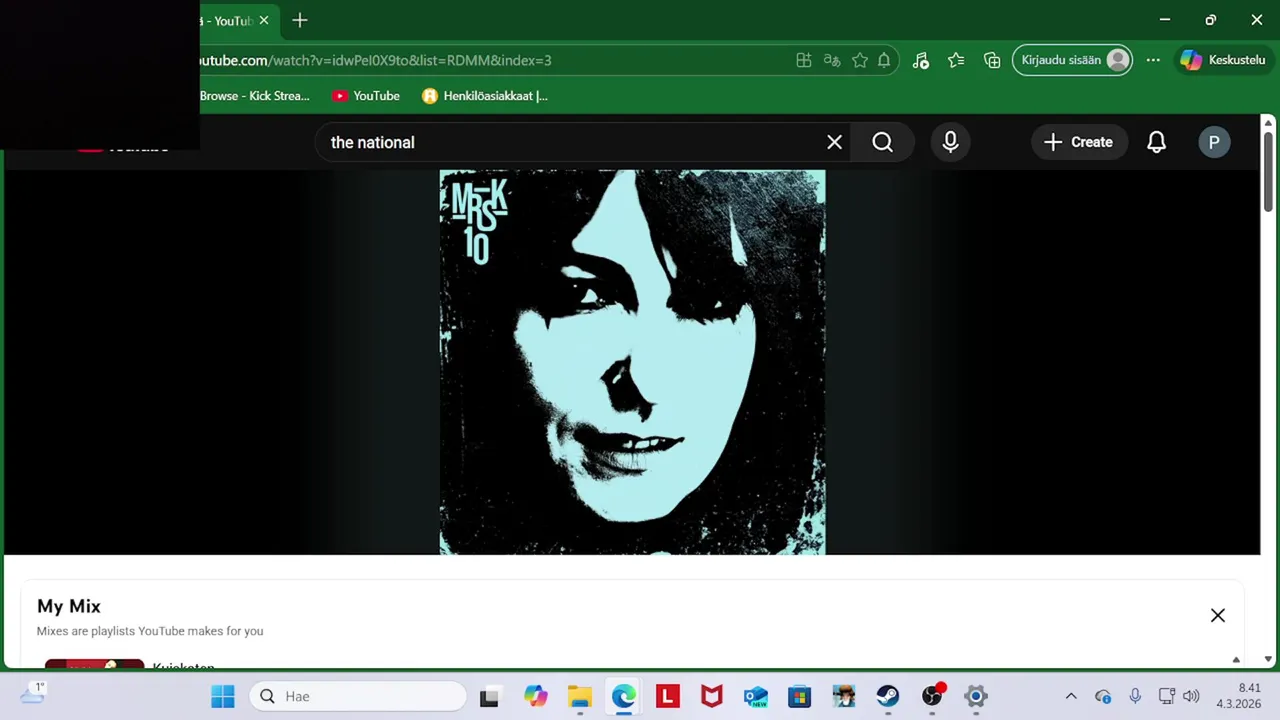Image resolution: width=1280 pixels, height=720 pixels.
Task: Click the My Mix heading
Action: (69, 606)
